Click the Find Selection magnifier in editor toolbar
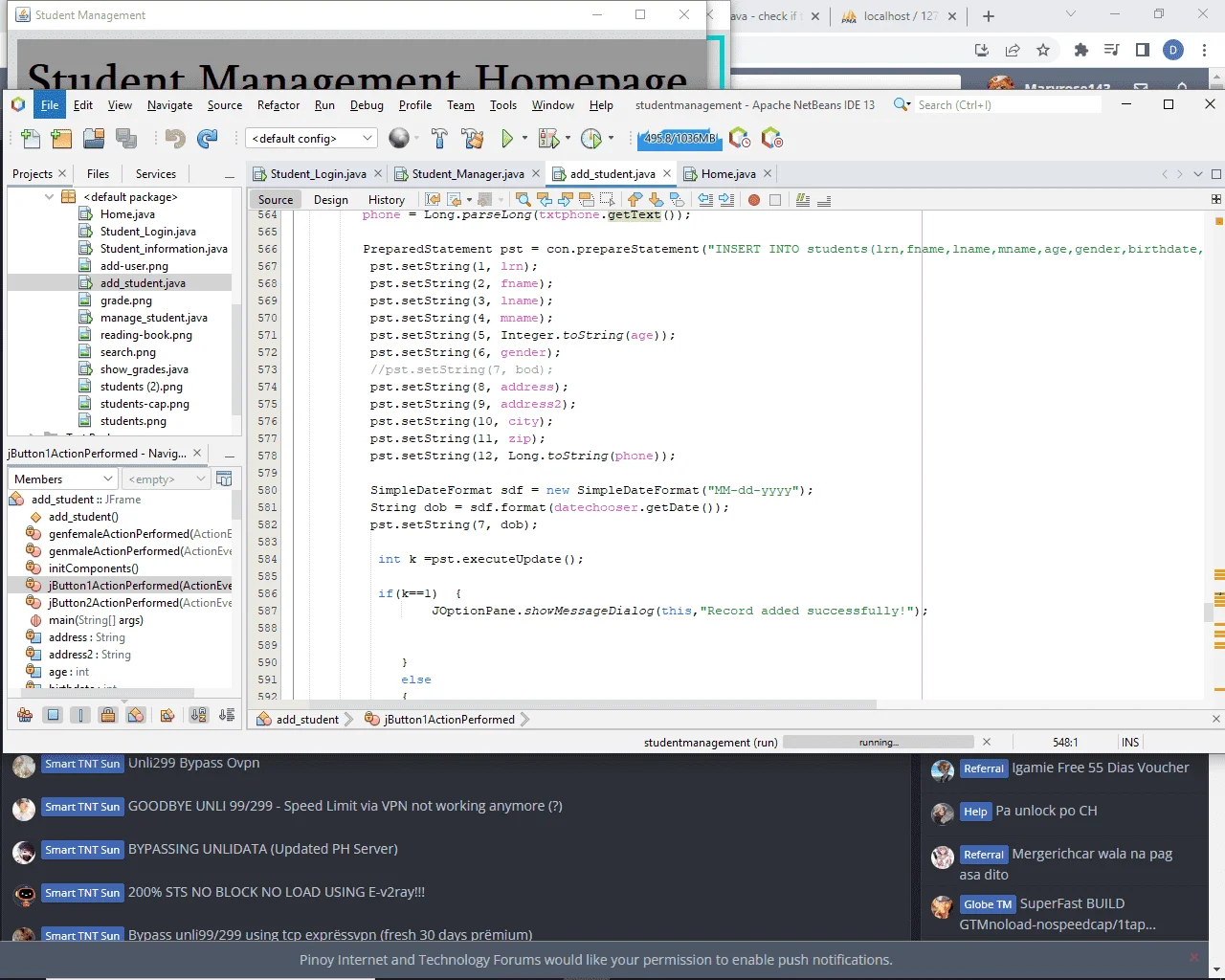This screenshot has width=1225, height=980. 523,200
